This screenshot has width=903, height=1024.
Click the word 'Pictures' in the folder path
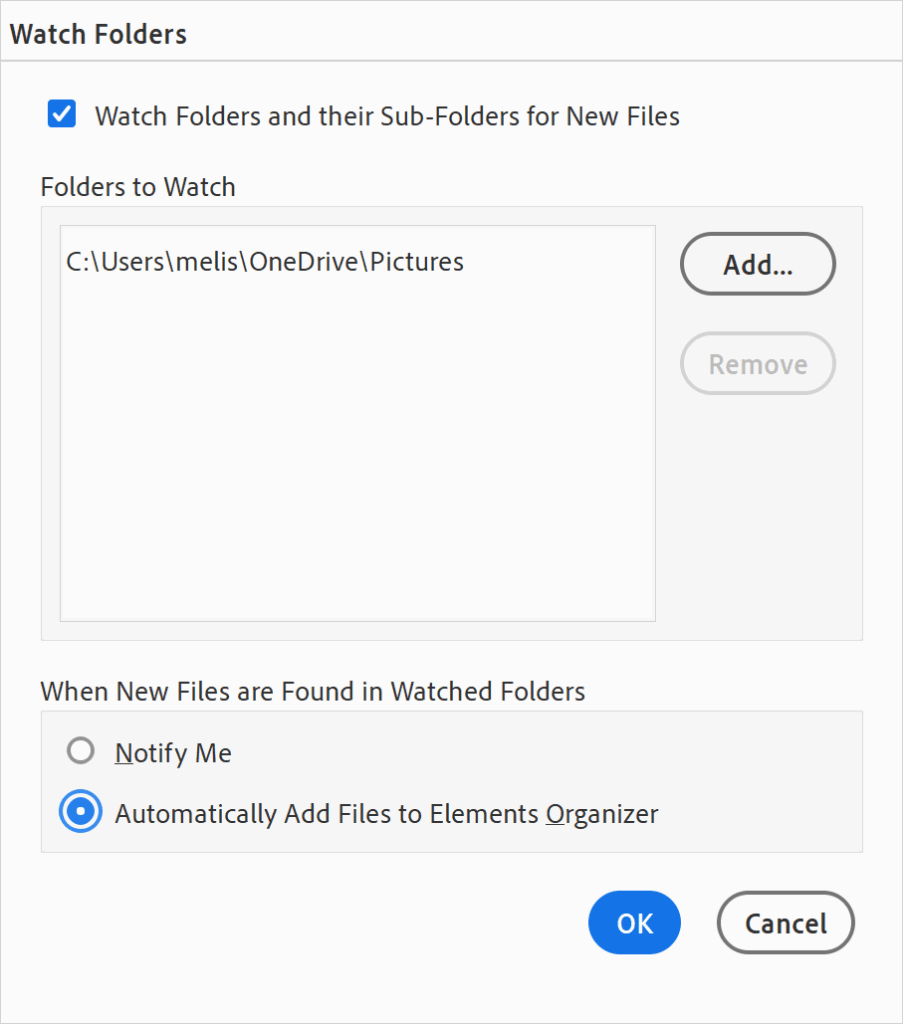point(417,262)
